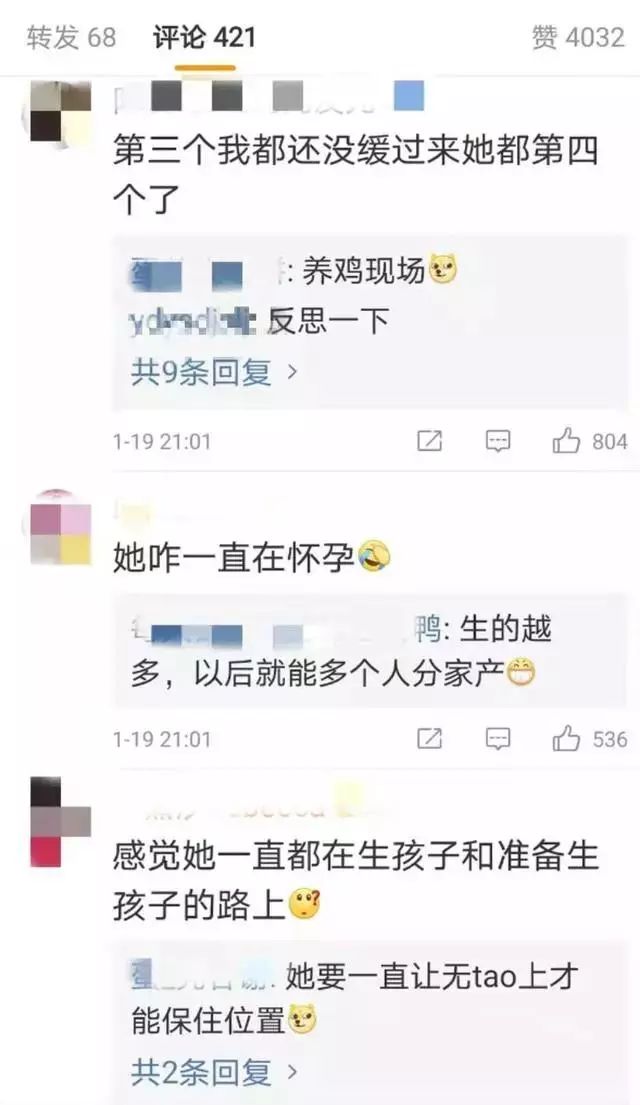Image resolution: width=640 pixels, height=1105 pixels.
Task: Tap the doge emoji after 养鸡现场
Action: 443,270
